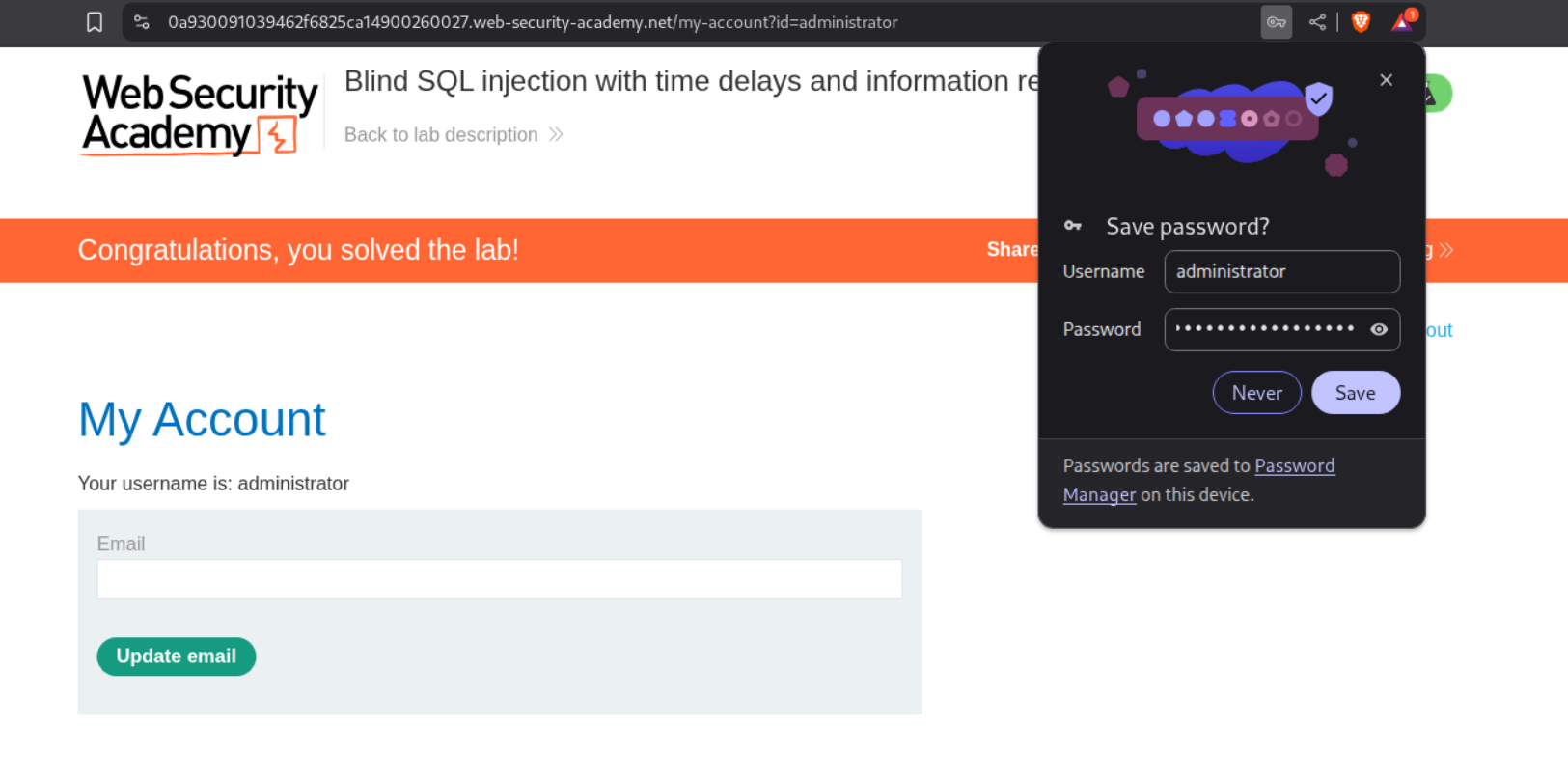Open the Password Manager link

coord(1294,466)
